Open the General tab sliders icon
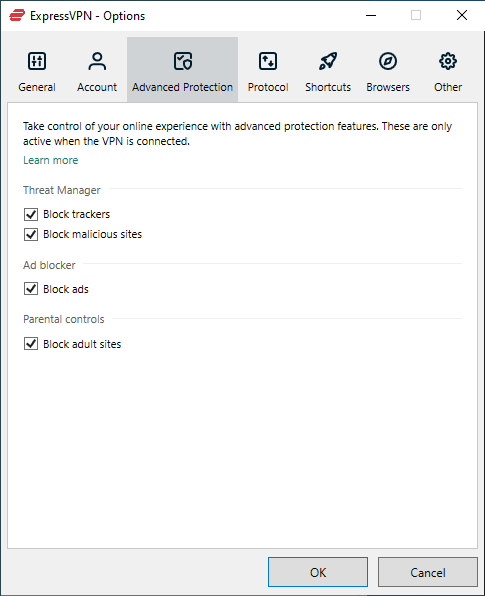485x596 pixels. 37,61
